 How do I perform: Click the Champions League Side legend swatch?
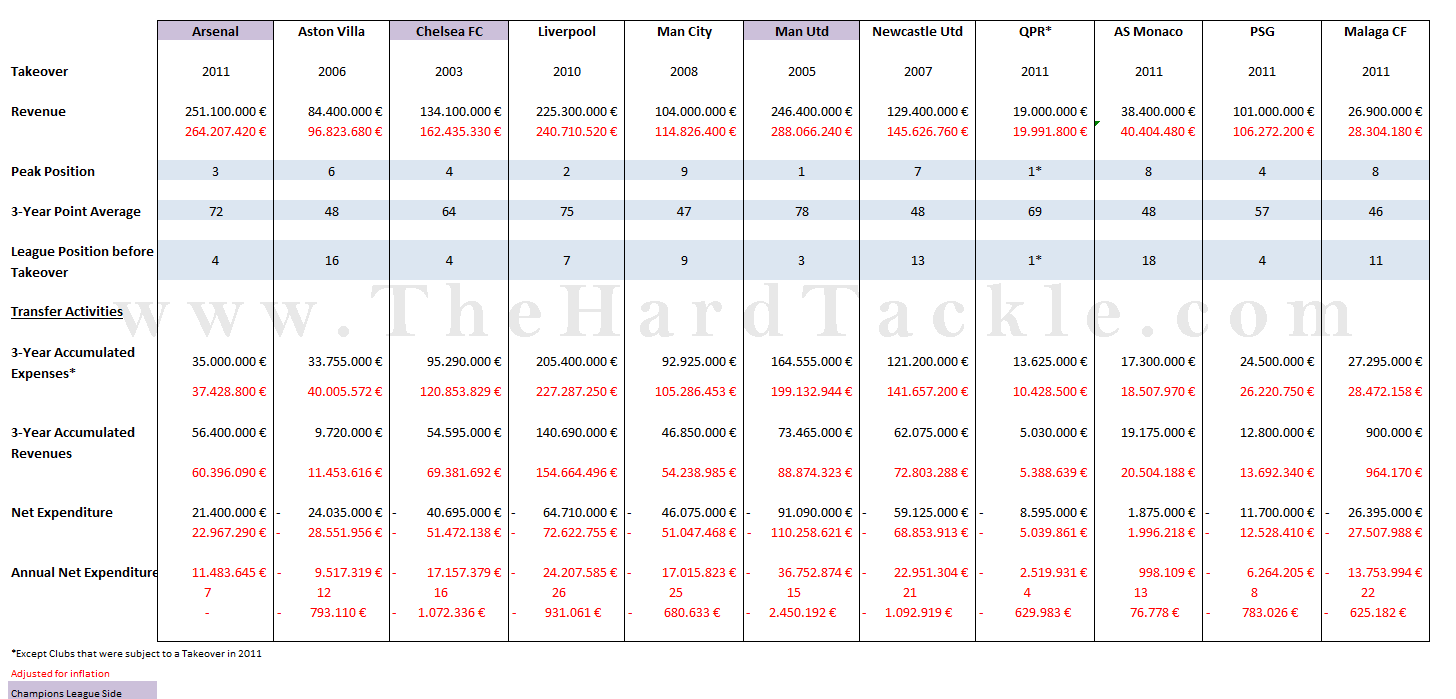[83, 692]
